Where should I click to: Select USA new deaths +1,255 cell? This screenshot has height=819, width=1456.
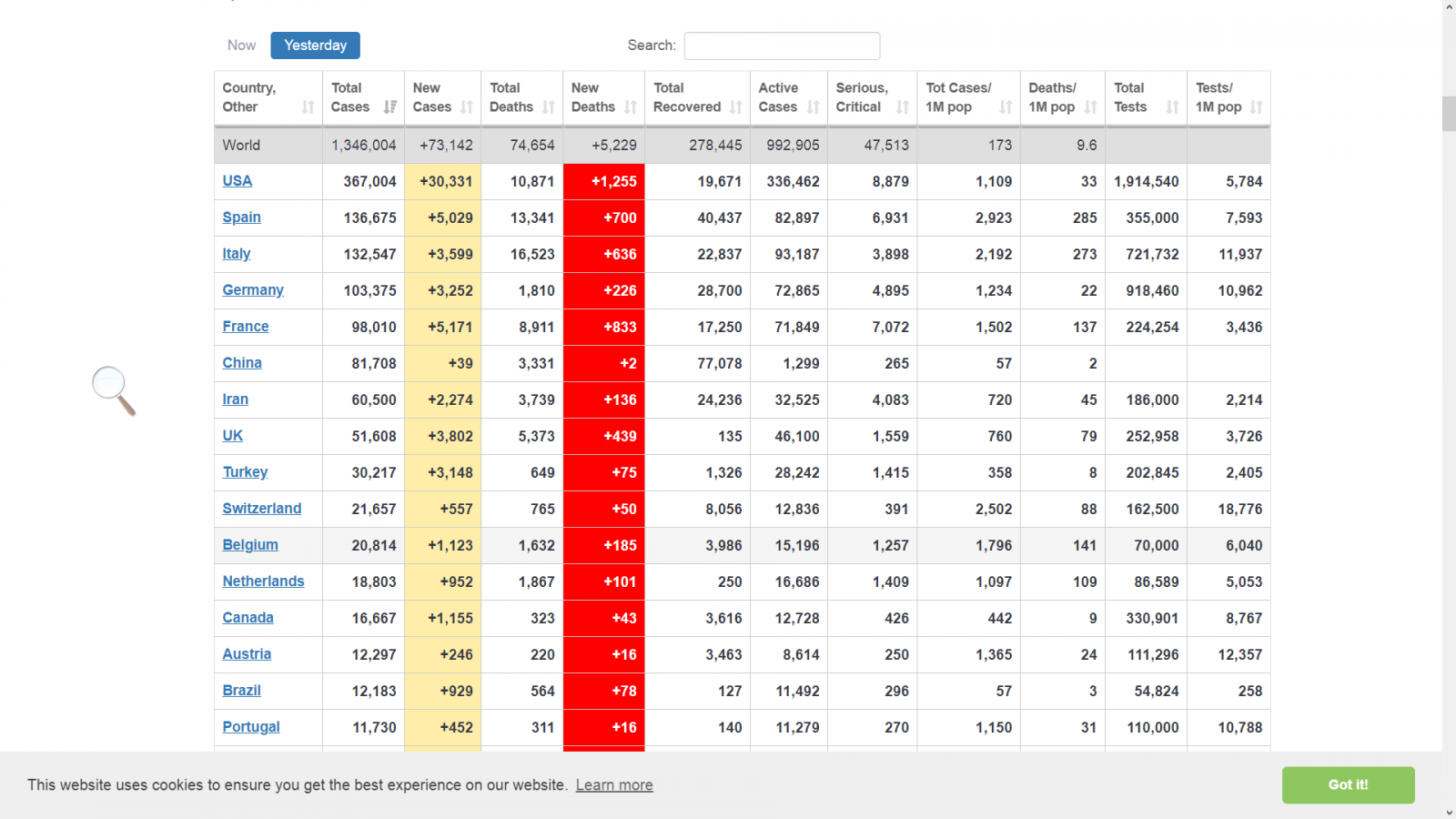tap(604, 182)
